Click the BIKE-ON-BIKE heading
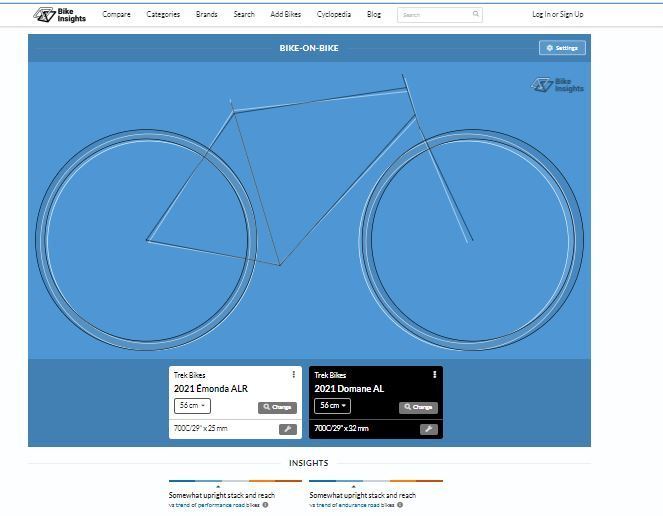This screenshot has height=516, width=663. [309, 48]
